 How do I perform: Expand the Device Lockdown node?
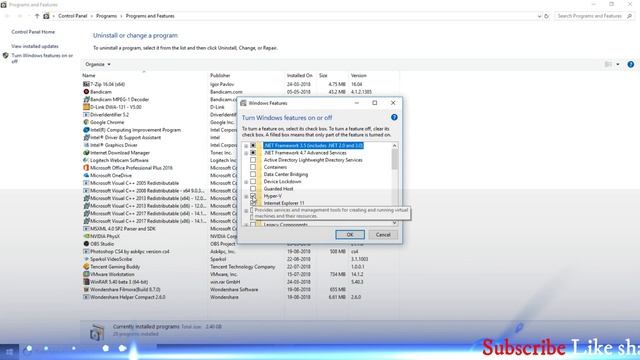pyautogui.click(x=246, y=182)
